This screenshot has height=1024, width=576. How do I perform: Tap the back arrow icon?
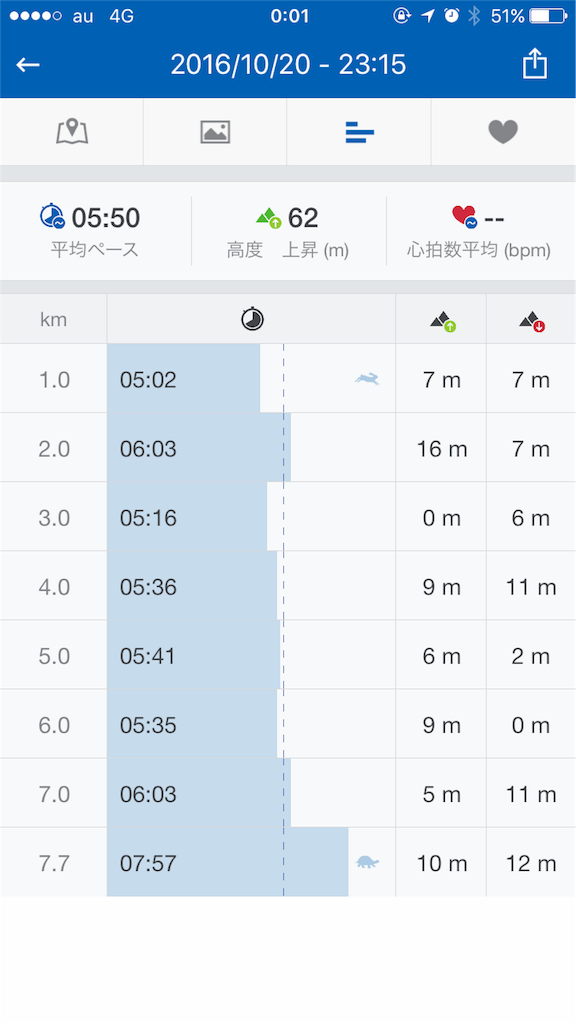point(28,64)
